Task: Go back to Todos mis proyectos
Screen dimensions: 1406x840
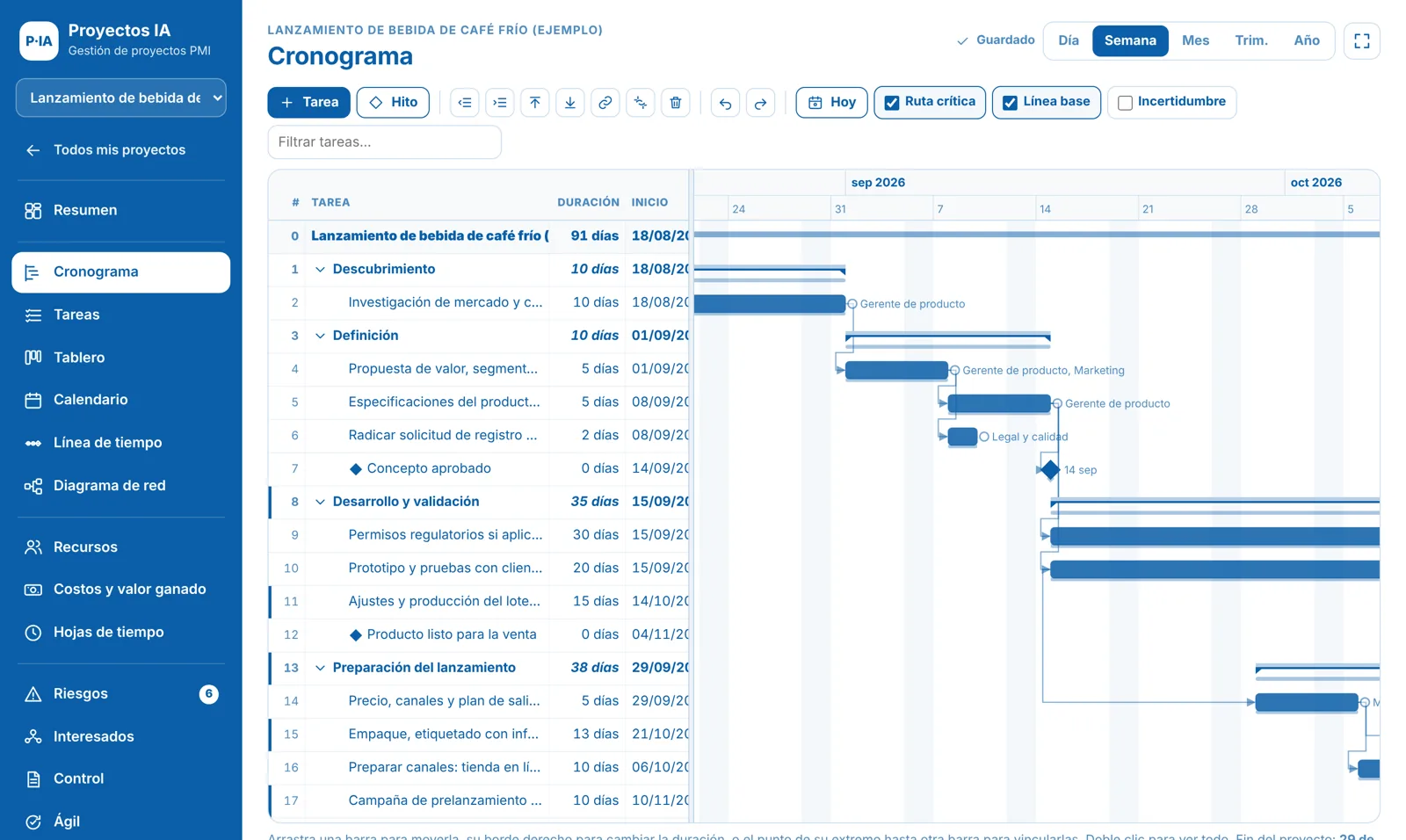Action: coord(121,150)
